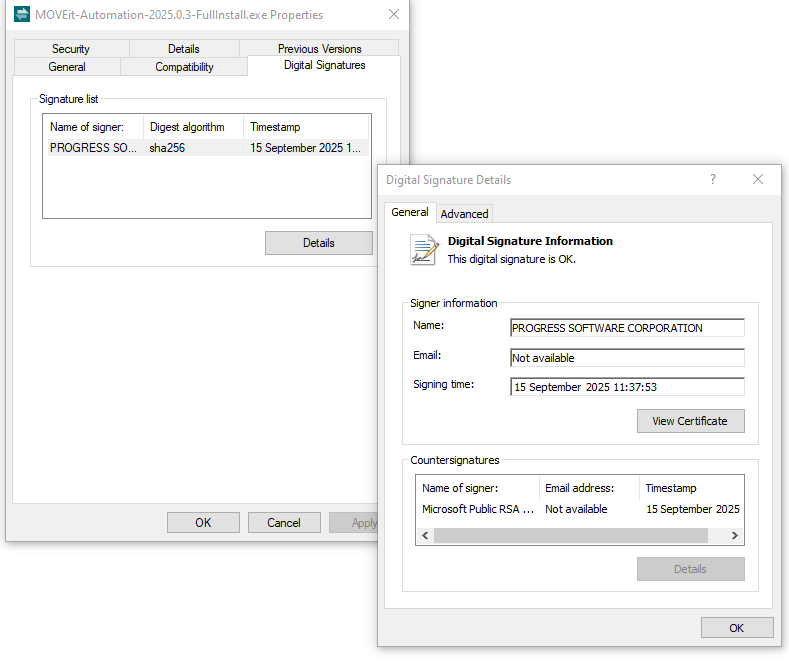Open the Security tab
The height and width of the screenshot is (665, 789).
pyautogui.click(x=71, y=49)
